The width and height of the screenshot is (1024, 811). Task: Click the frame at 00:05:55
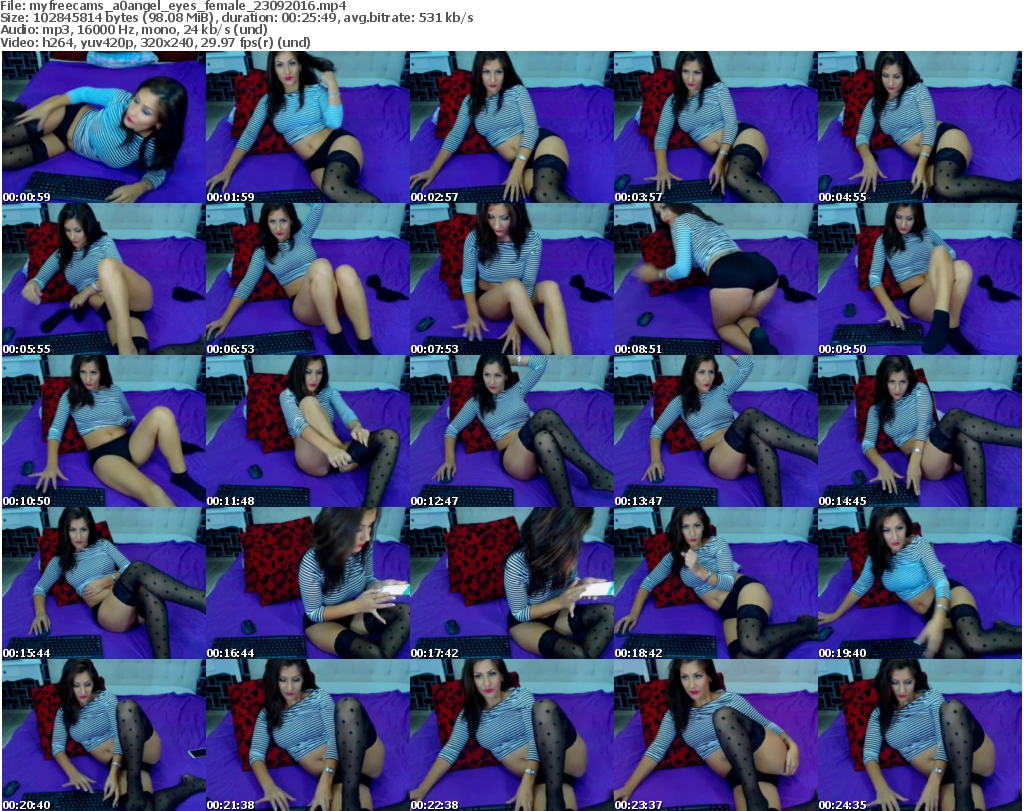point(103,280)
